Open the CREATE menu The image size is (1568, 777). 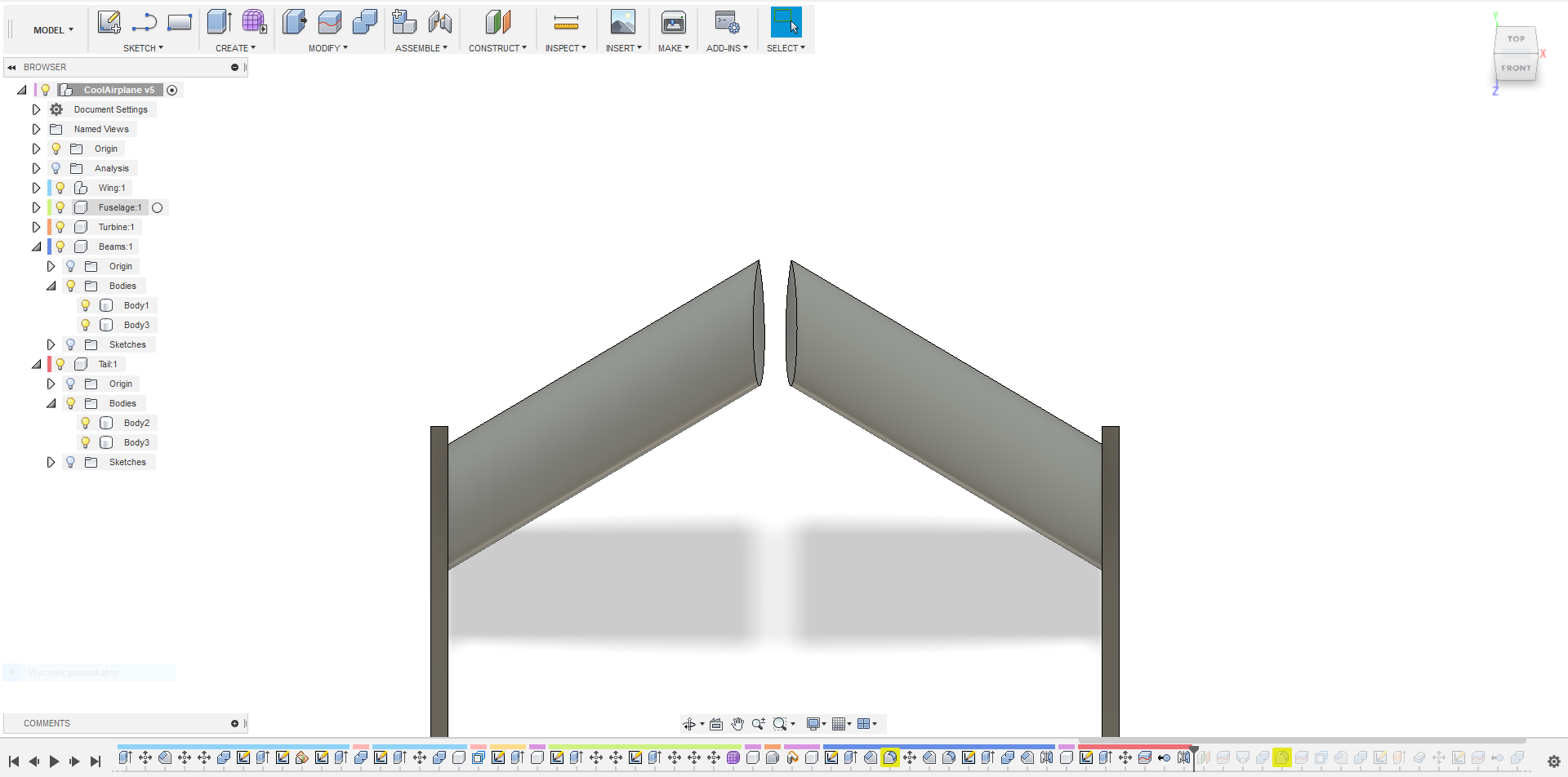coord(235,48)
